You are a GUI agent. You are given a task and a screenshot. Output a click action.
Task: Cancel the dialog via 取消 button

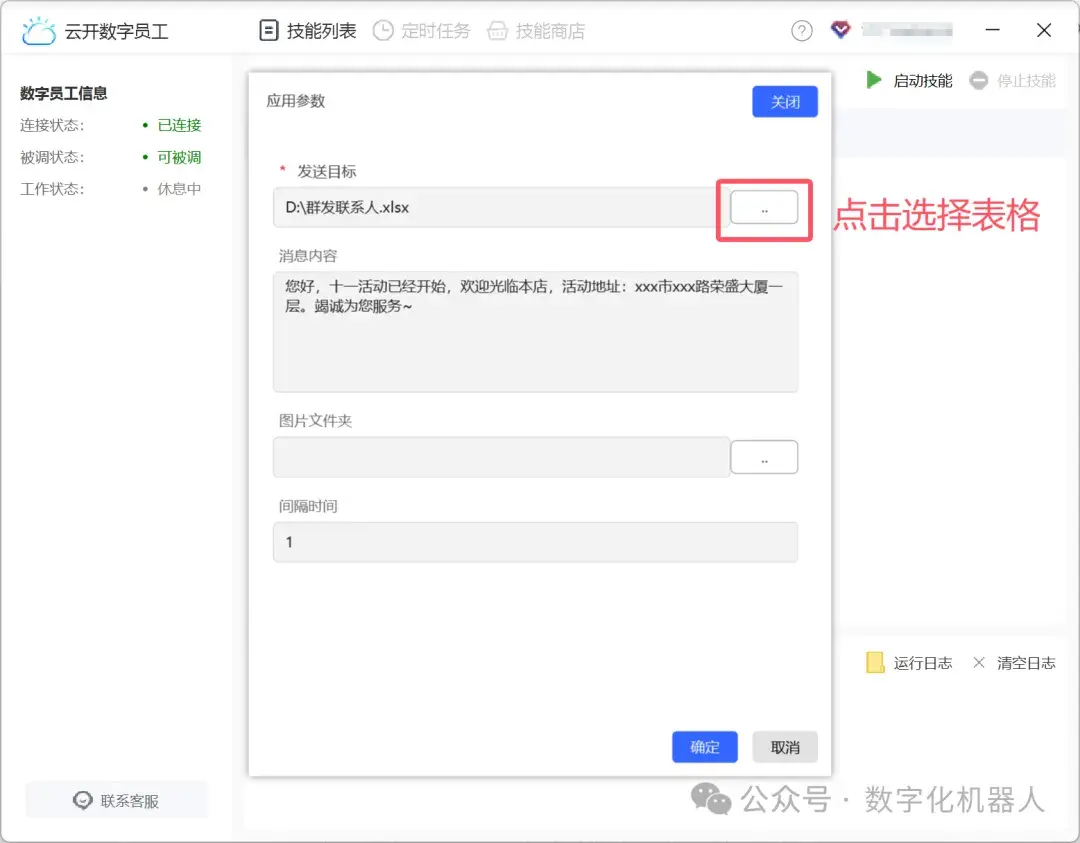click(785, 747)
